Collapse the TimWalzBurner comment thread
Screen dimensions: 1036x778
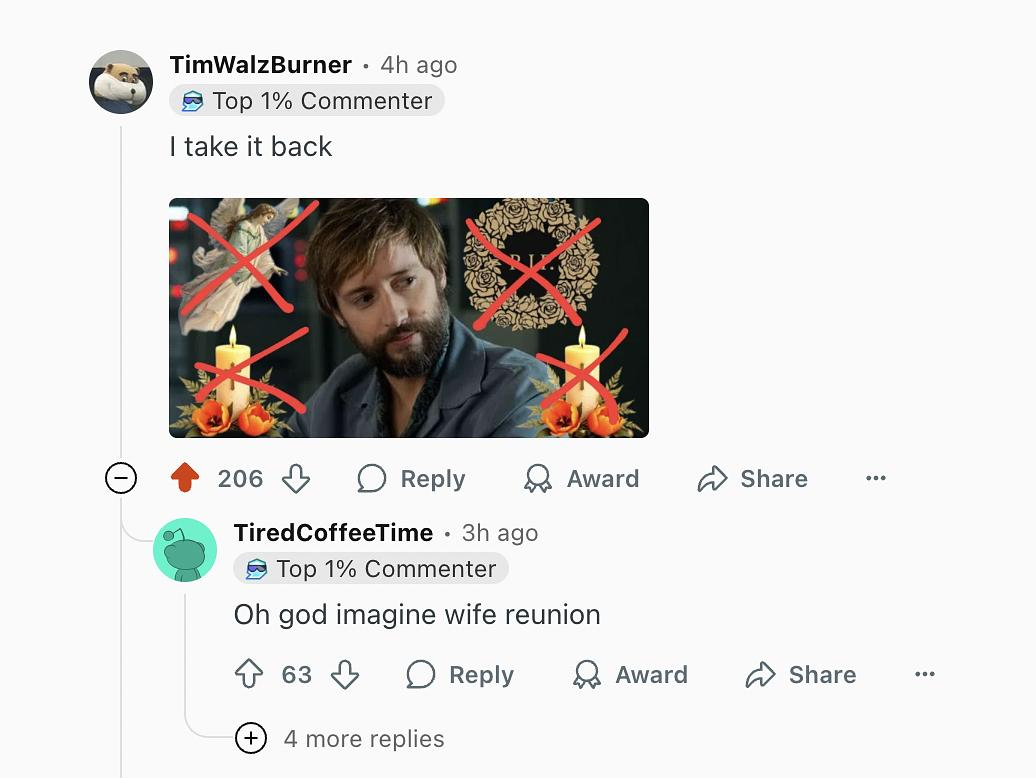pyautogui.click(x=121, y=479)
